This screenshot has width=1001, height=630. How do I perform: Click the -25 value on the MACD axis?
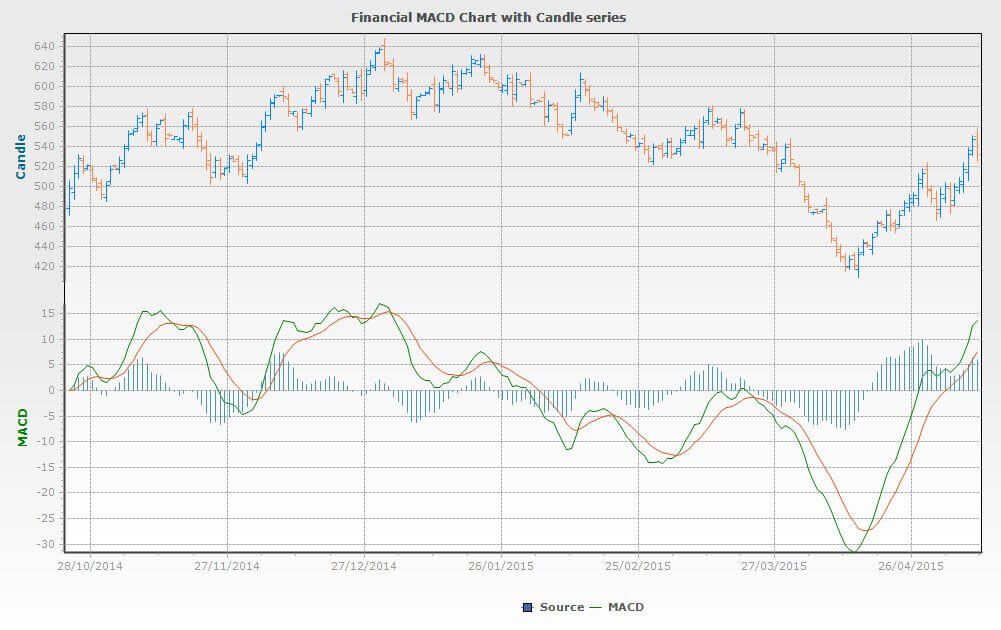46,518
